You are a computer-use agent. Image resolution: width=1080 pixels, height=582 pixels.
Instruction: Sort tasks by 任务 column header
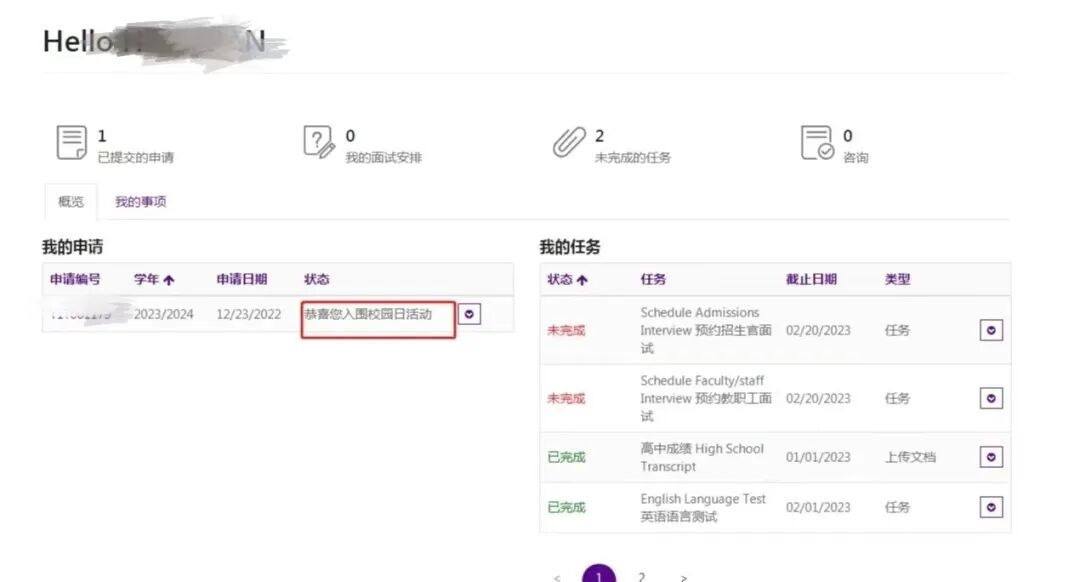[653, 279]
